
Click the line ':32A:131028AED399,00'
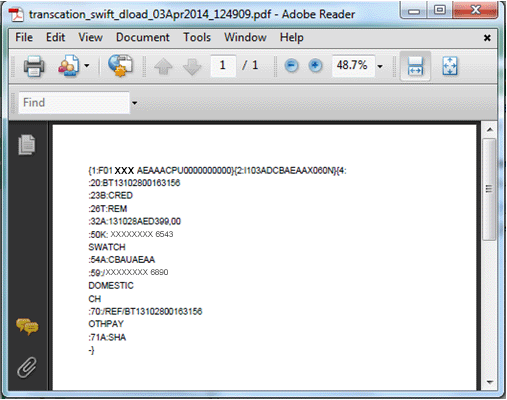pyautogui.click(x=135, y=221)
